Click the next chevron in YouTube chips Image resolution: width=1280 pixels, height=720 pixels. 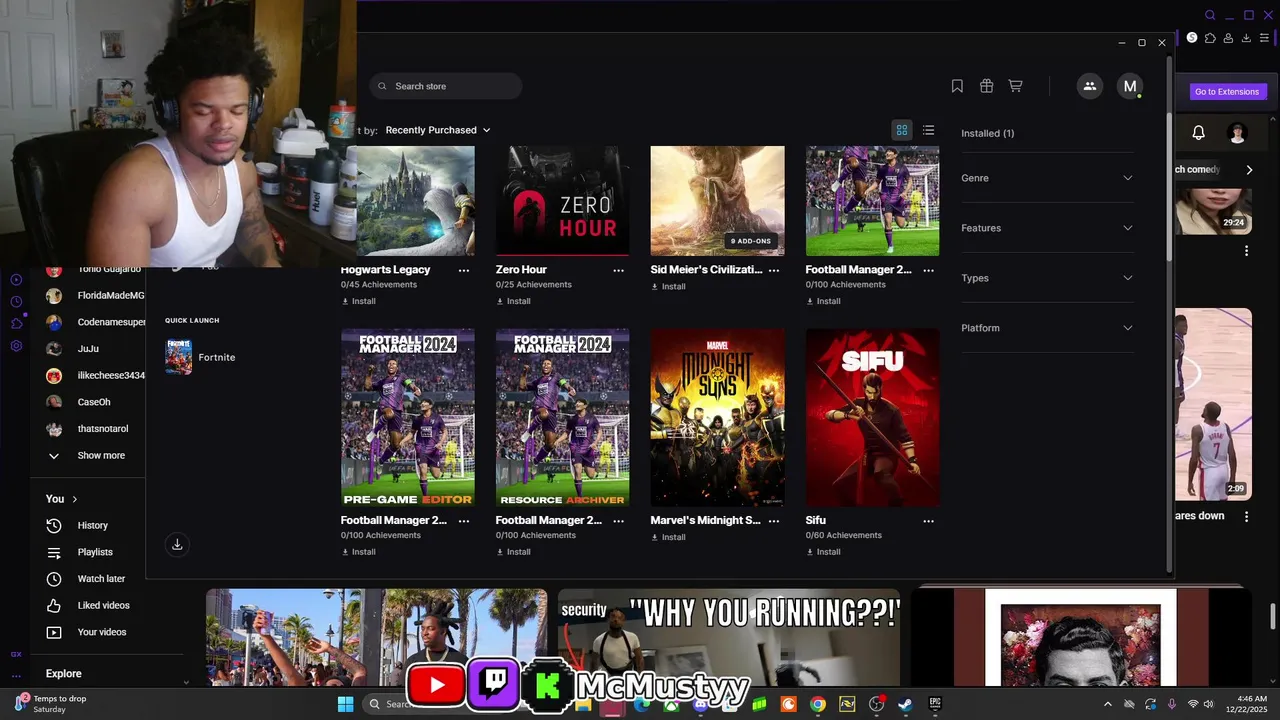pos(1249,170)
